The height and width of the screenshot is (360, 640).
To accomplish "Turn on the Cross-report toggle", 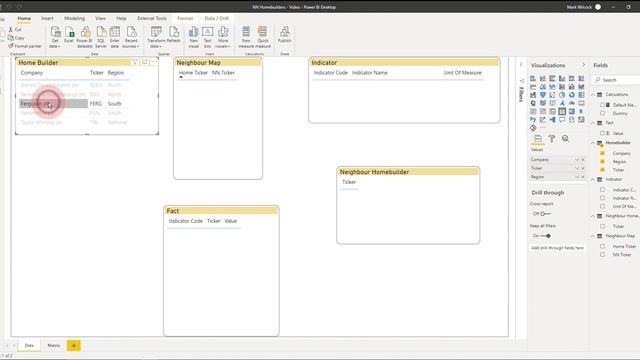I will 545,213.
